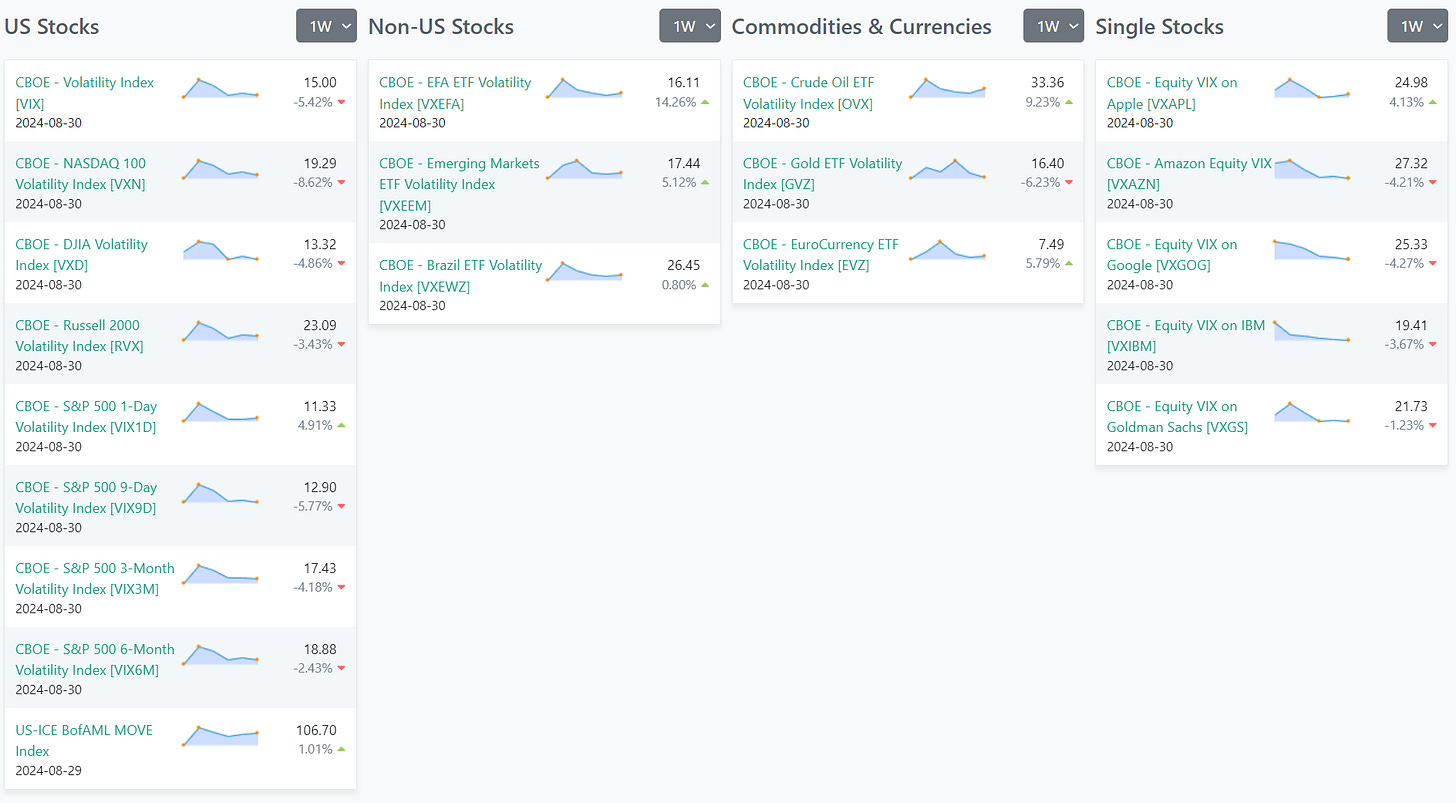
Task: Click the VXN sparkline chart
Action: coord(221,169)
